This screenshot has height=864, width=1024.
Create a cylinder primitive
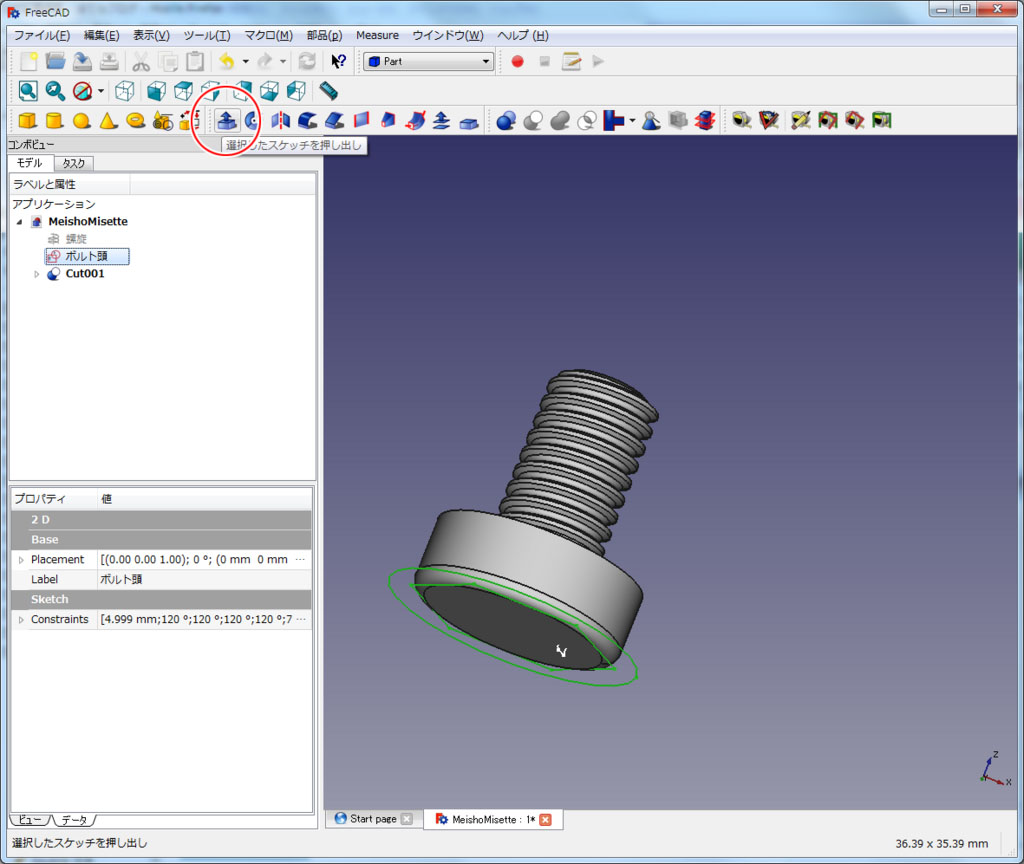click(54, 120)
